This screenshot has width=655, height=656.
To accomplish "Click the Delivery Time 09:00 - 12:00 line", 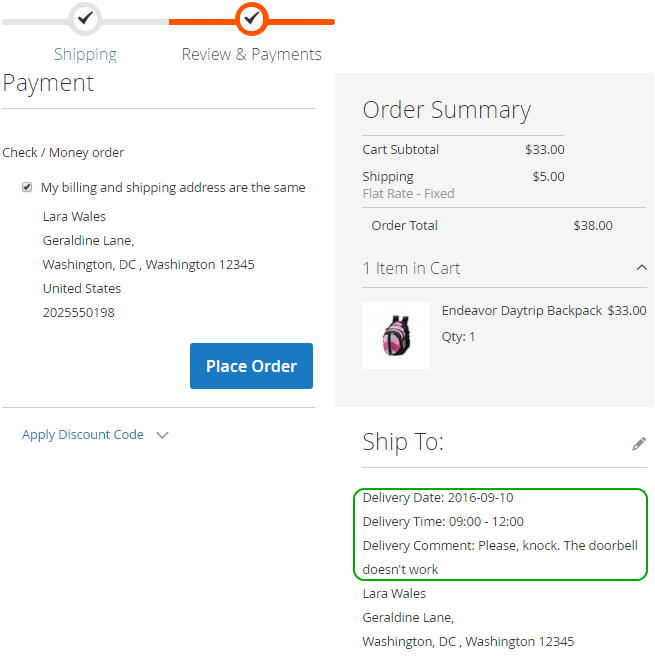I will click(443, 522).
